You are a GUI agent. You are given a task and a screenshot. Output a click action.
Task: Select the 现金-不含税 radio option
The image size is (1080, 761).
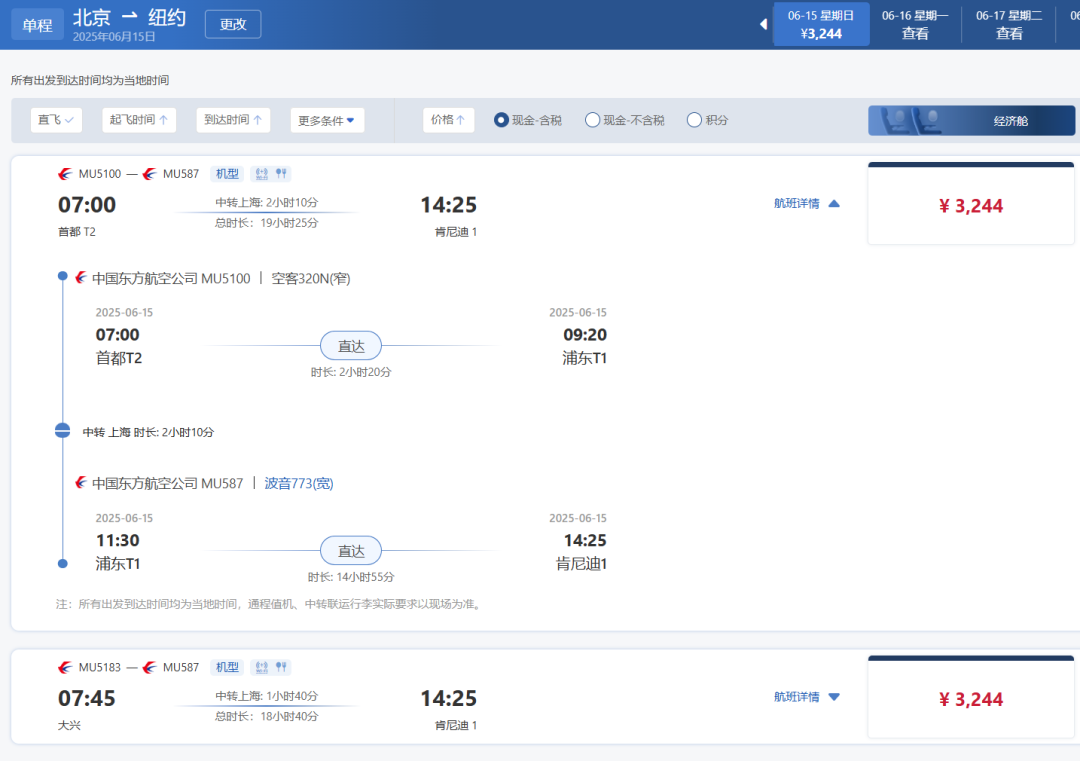click(x=593, y=120)
